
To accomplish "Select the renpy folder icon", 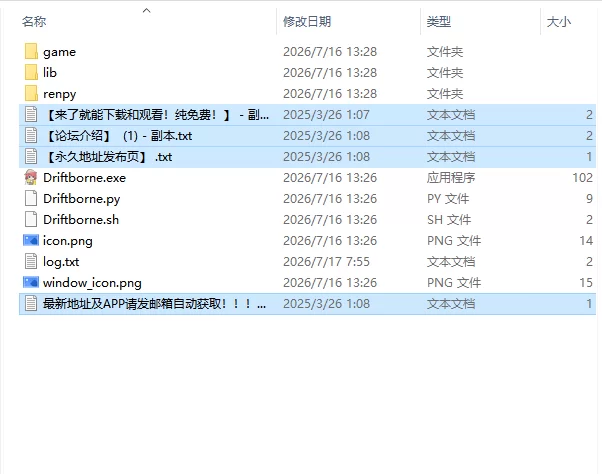I will pyautogui.click(x=31, y=94).
